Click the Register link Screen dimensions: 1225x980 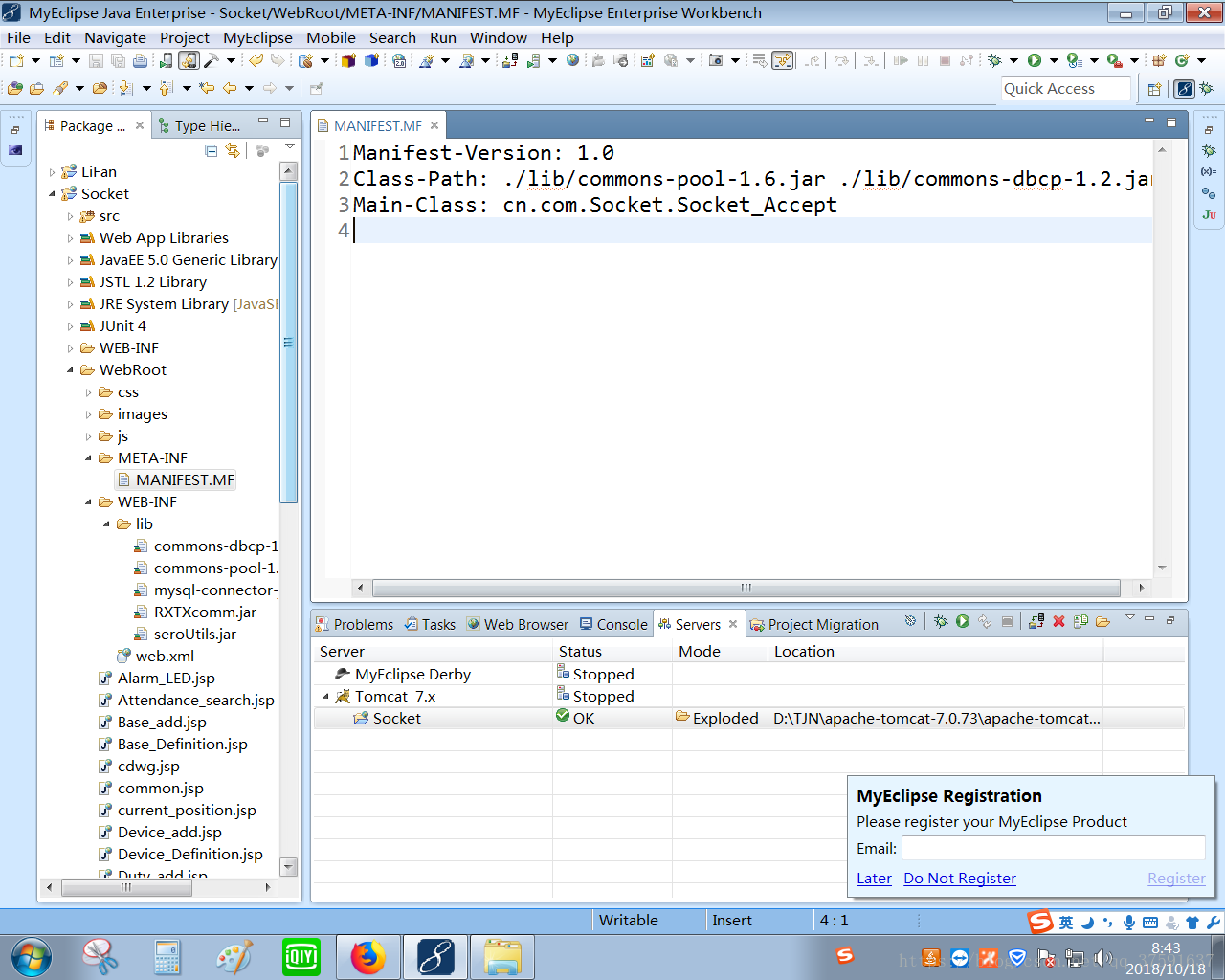[1176, 878]
